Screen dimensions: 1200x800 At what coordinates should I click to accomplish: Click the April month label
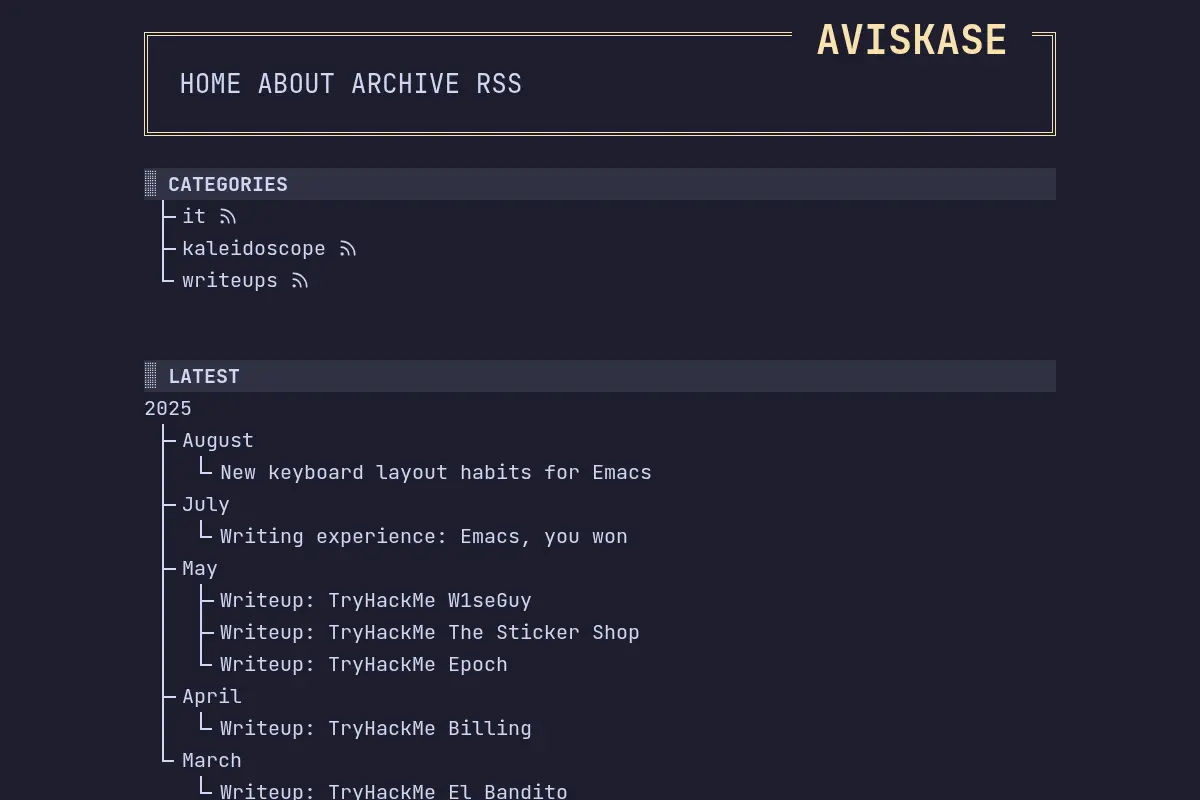(x=212, y=696)
